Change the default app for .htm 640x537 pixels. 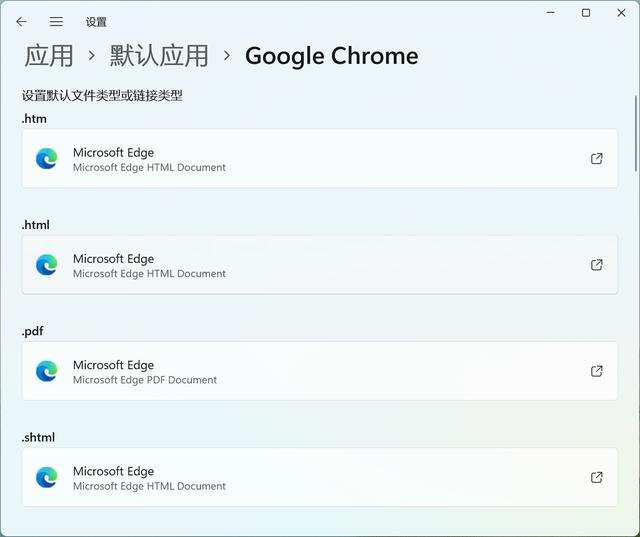point(320,159)
